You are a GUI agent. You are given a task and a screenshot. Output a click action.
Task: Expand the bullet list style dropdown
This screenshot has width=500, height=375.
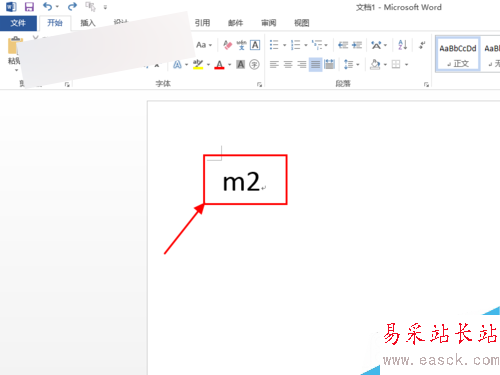284,45
